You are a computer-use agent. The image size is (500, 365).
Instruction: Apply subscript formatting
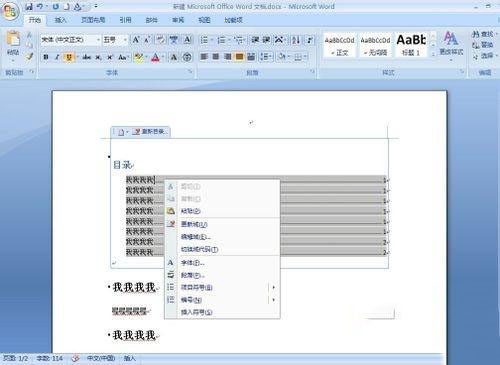click(98, 57)
